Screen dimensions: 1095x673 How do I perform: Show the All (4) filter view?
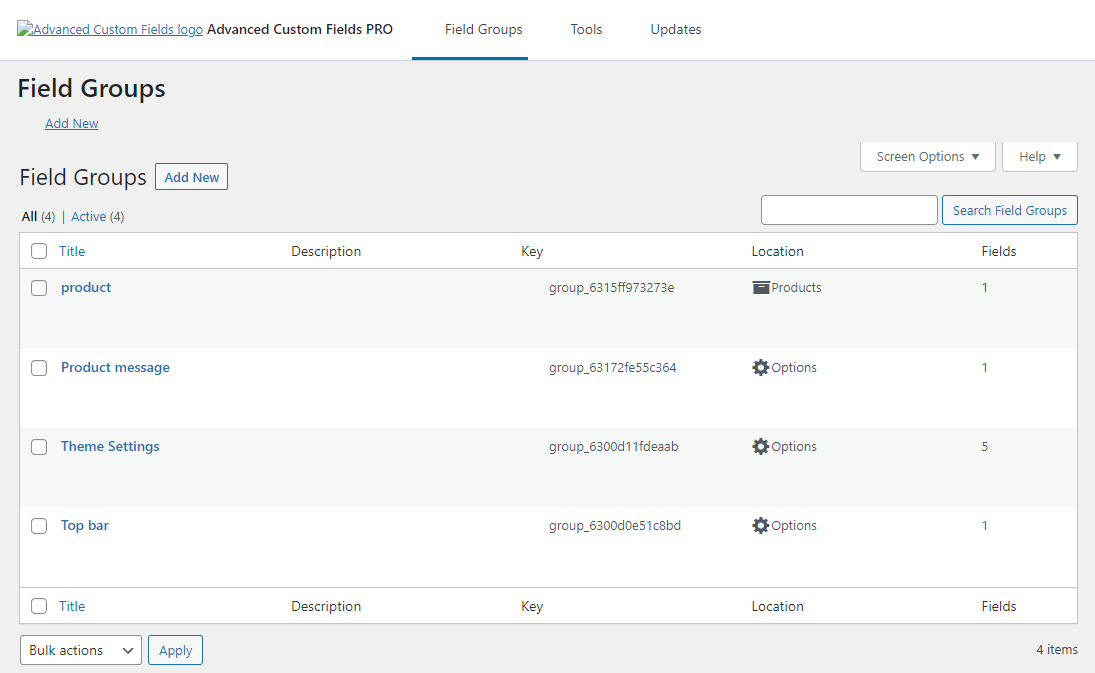pos(38,216)
